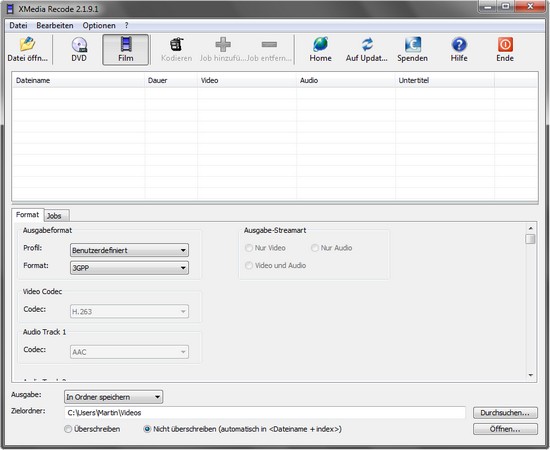Click the Öffnen button
Image resolution: width=550 pixels, height=450 pixels.
pyautogui.click(x=505, y=429)
